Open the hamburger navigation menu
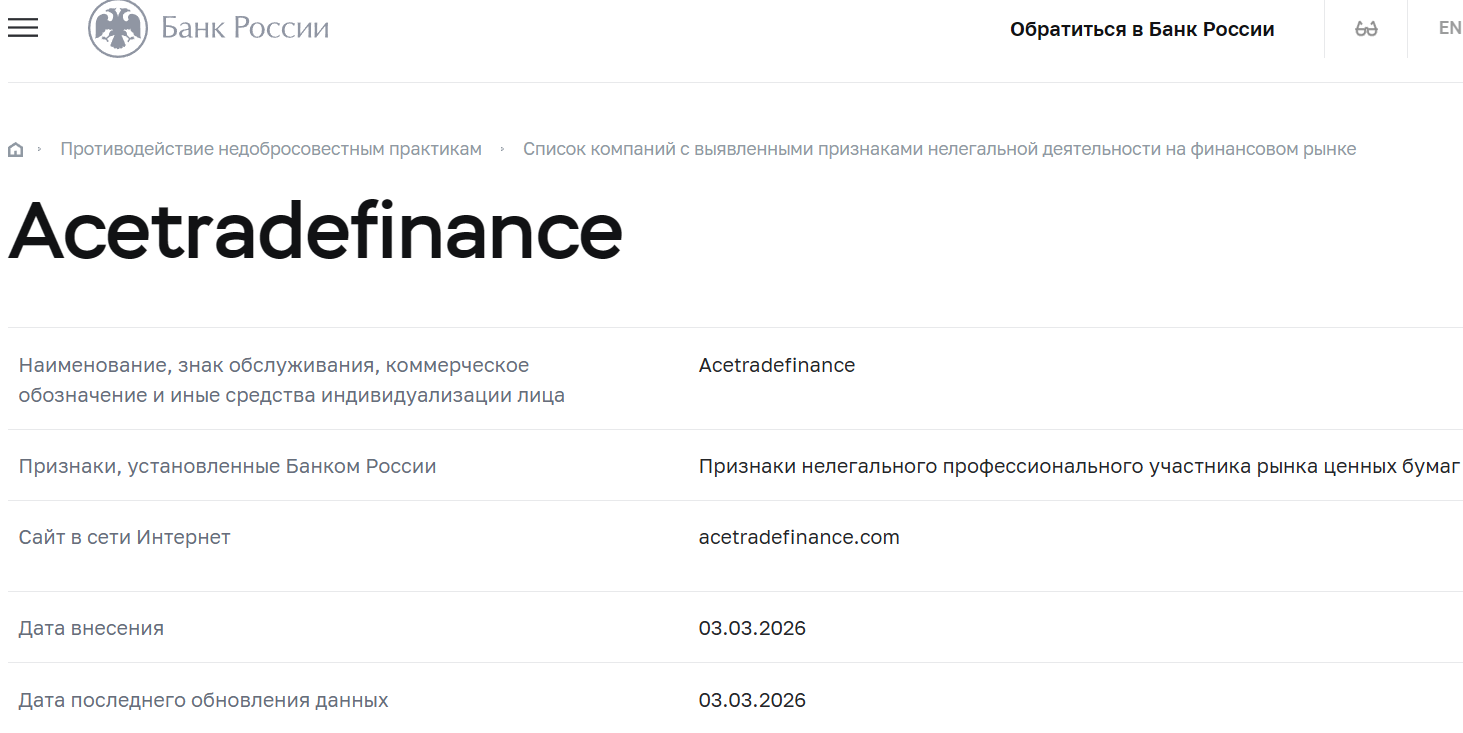The width and height of the screenshot is (1463, 733). (22, 28)
